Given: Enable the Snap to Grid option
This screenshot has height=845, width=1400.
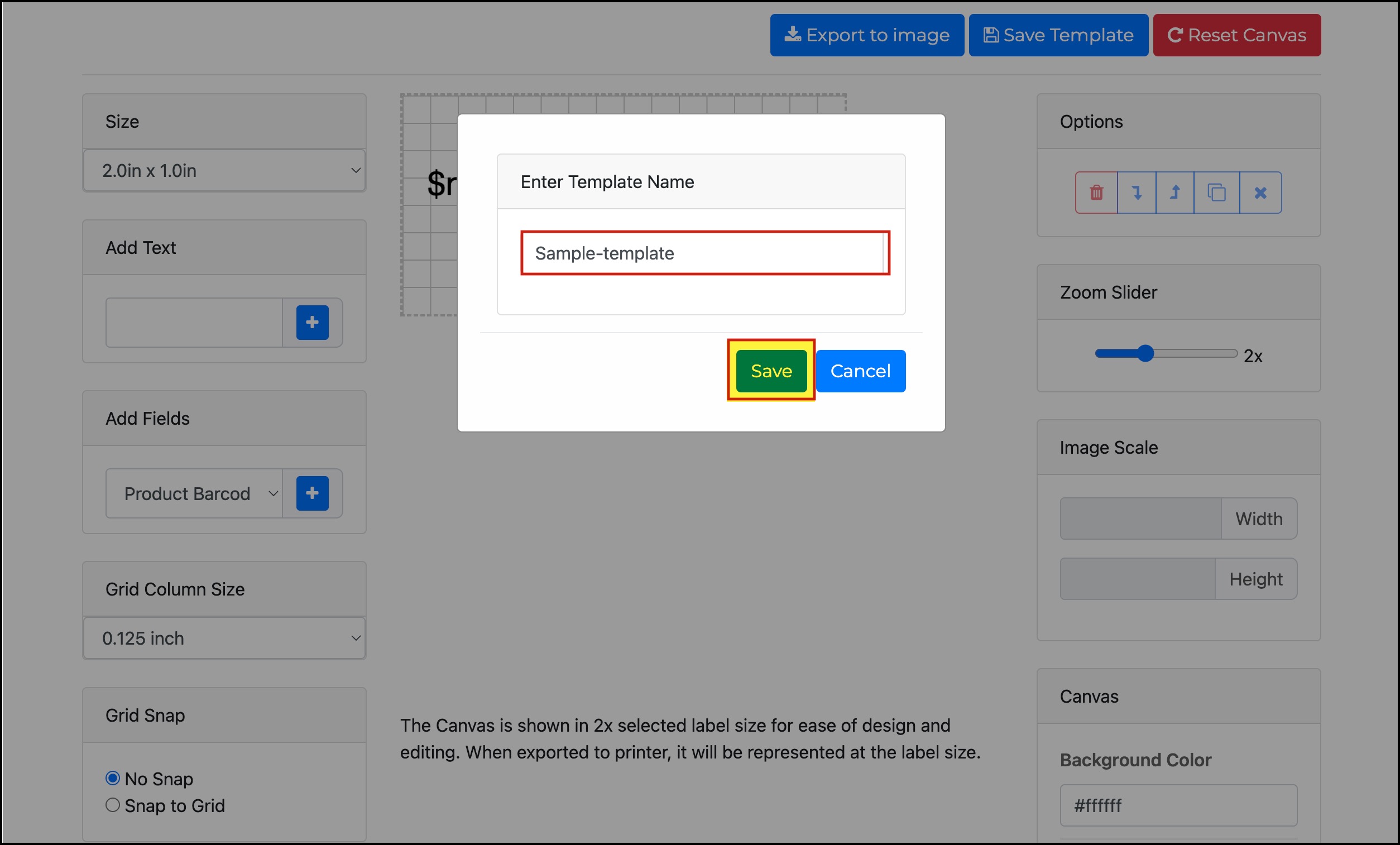Looking at the screenshot, I should (x=113, y=805).
